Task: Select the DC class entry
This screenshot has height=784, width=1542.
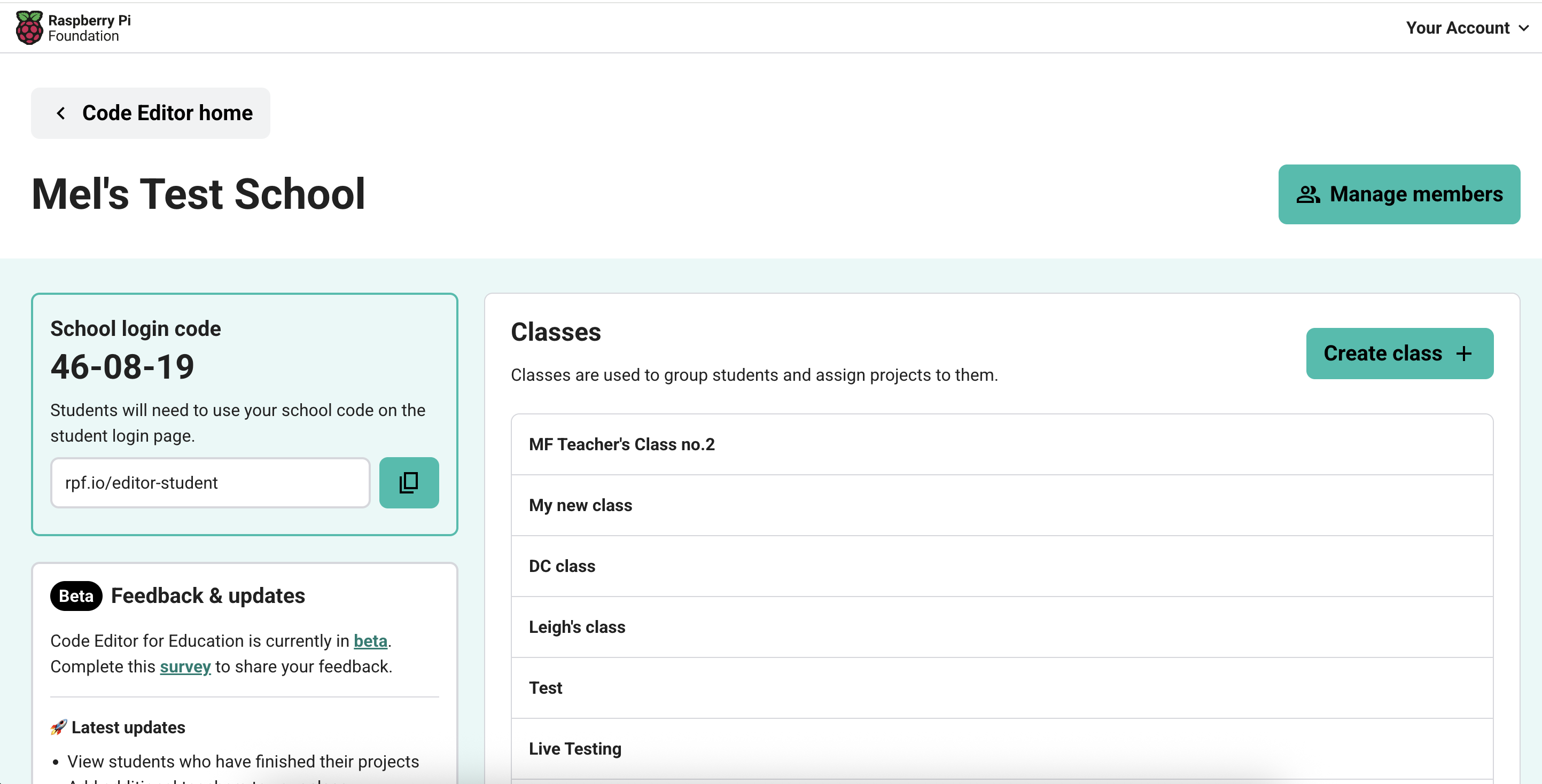Action: pos(562,566)
